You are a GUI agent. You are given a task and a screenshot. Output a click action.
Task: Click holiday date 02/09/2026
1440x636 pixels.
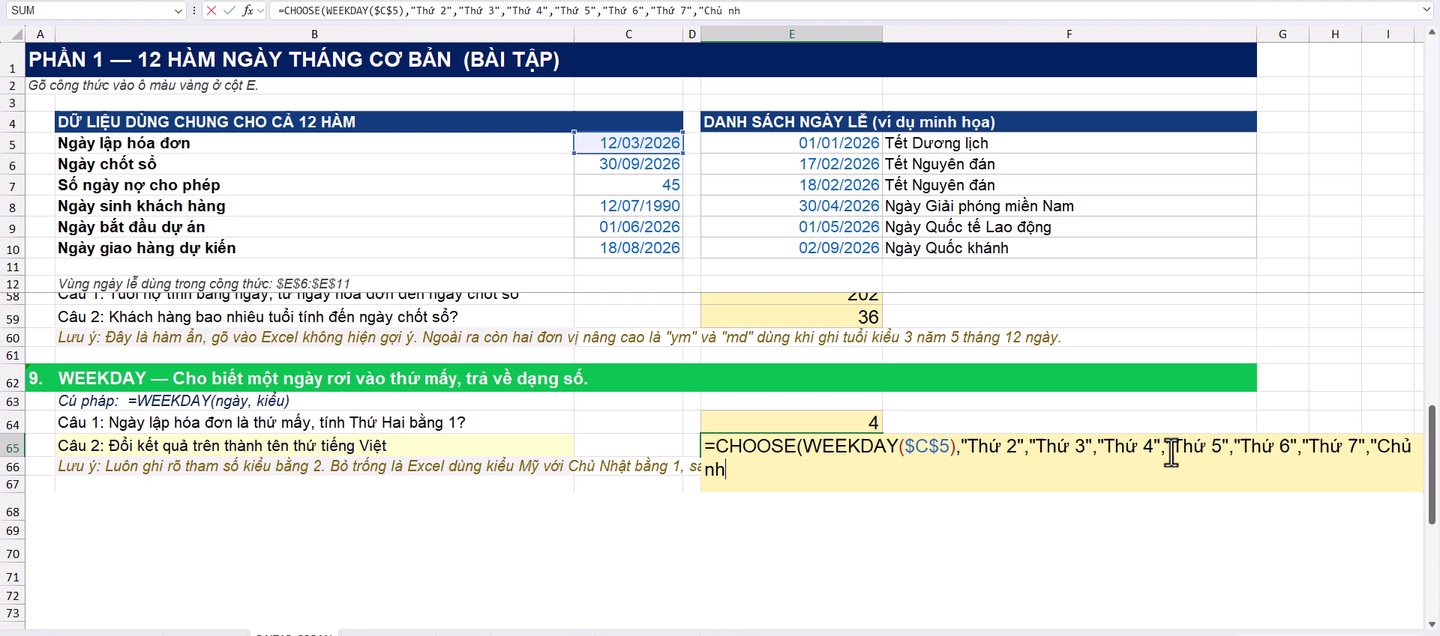click(791, 248)
